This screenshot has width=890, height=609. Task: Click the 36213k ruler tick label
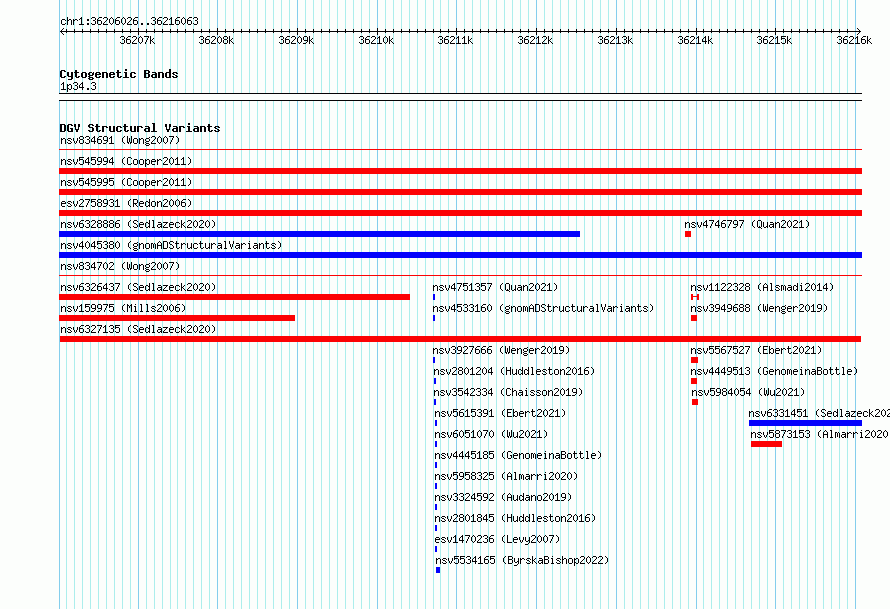tap(615, 40)
